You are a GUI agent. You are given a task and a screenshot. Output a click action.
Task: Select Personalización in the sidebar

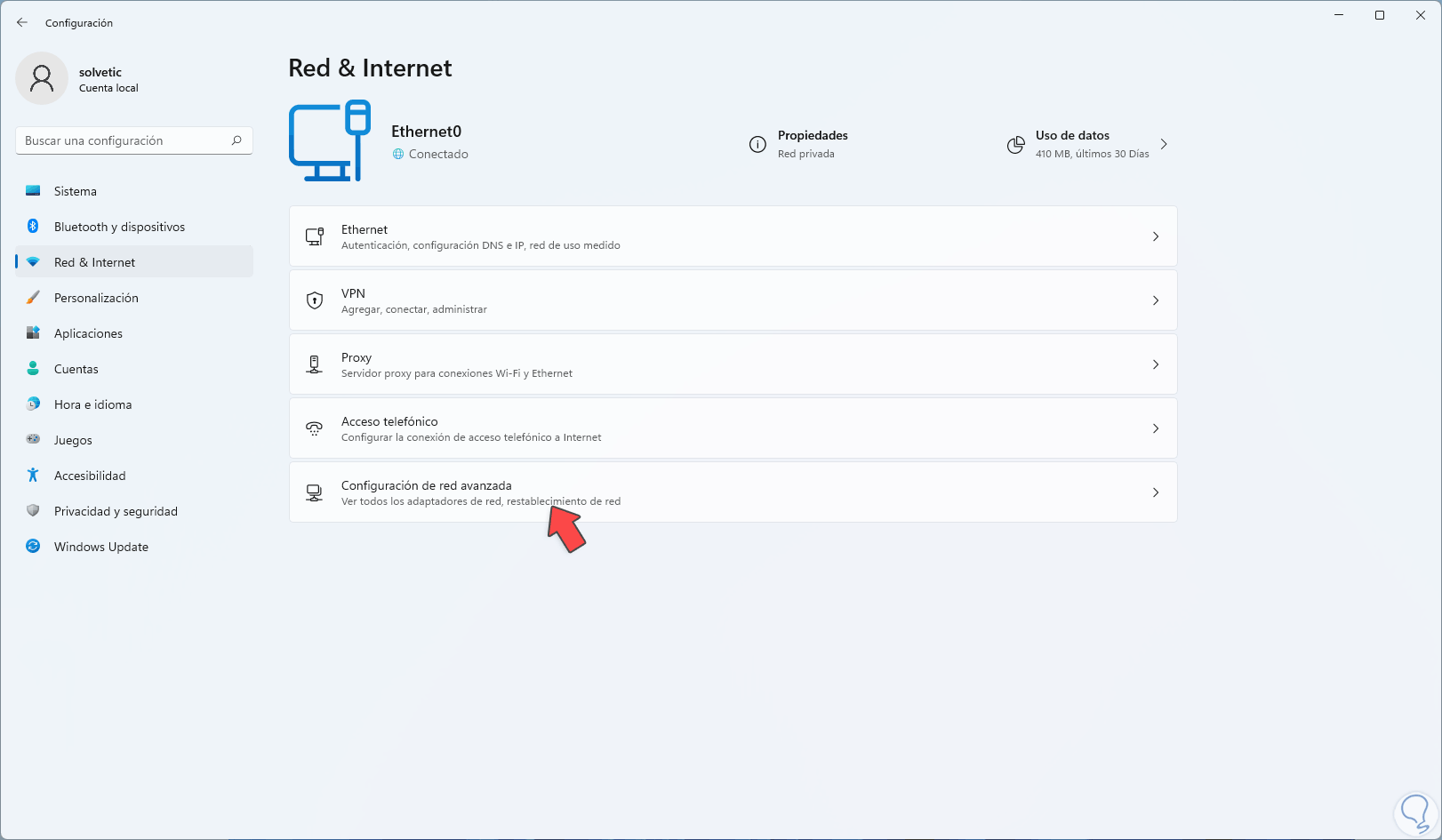click(134, 298)
